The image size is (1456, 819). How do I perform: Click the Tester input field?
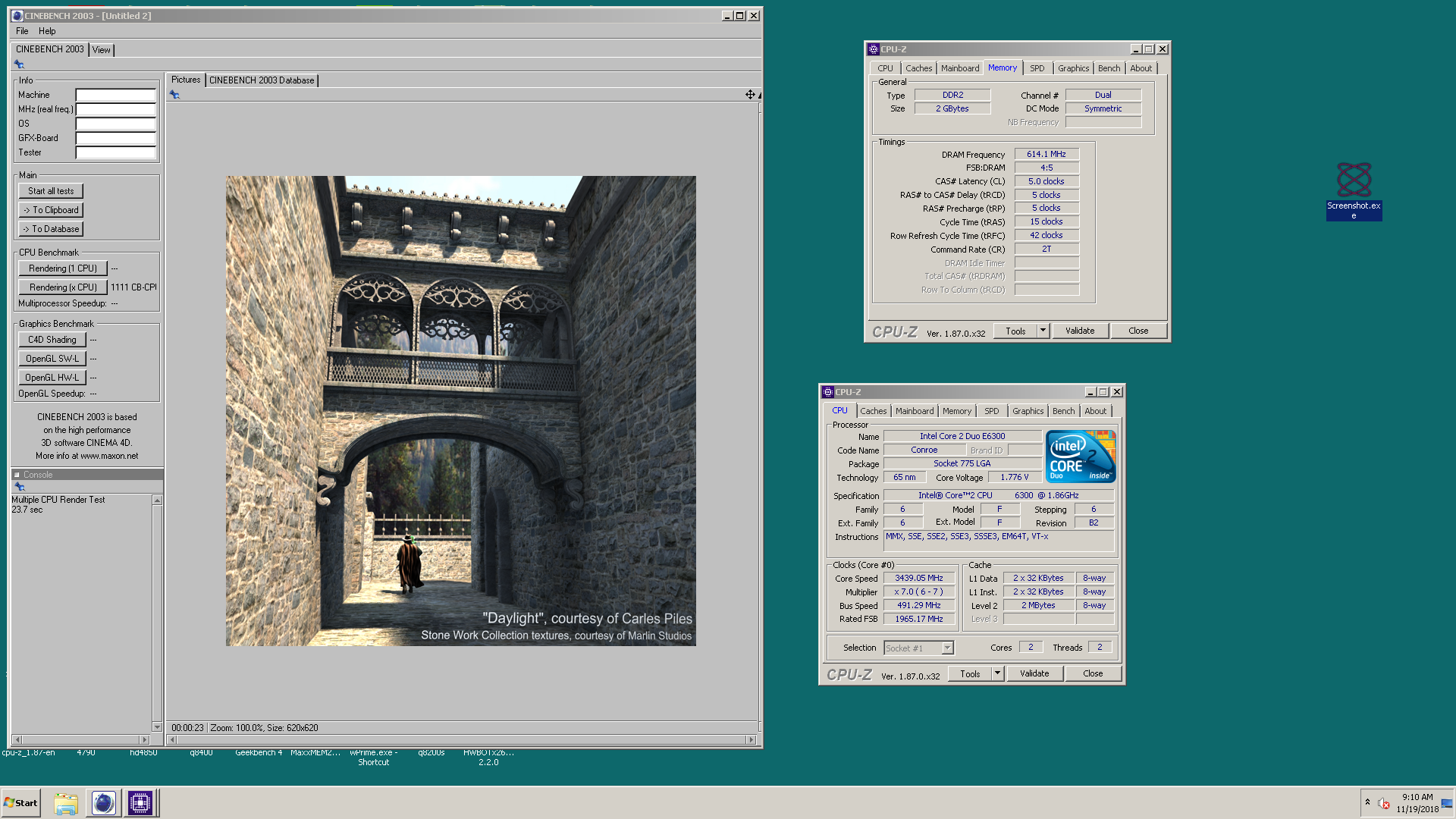click(115, 152)
